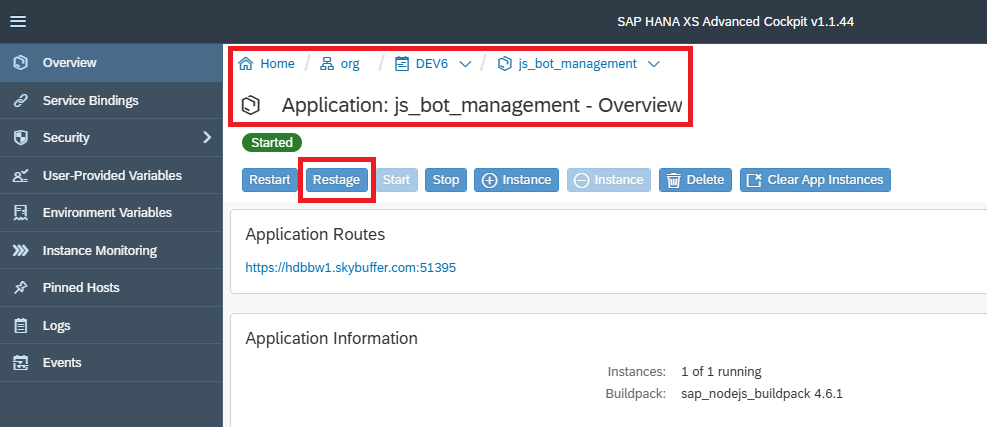Click the Service Bindings chain-link icon
Screen dimensions: 987x427
21,101
